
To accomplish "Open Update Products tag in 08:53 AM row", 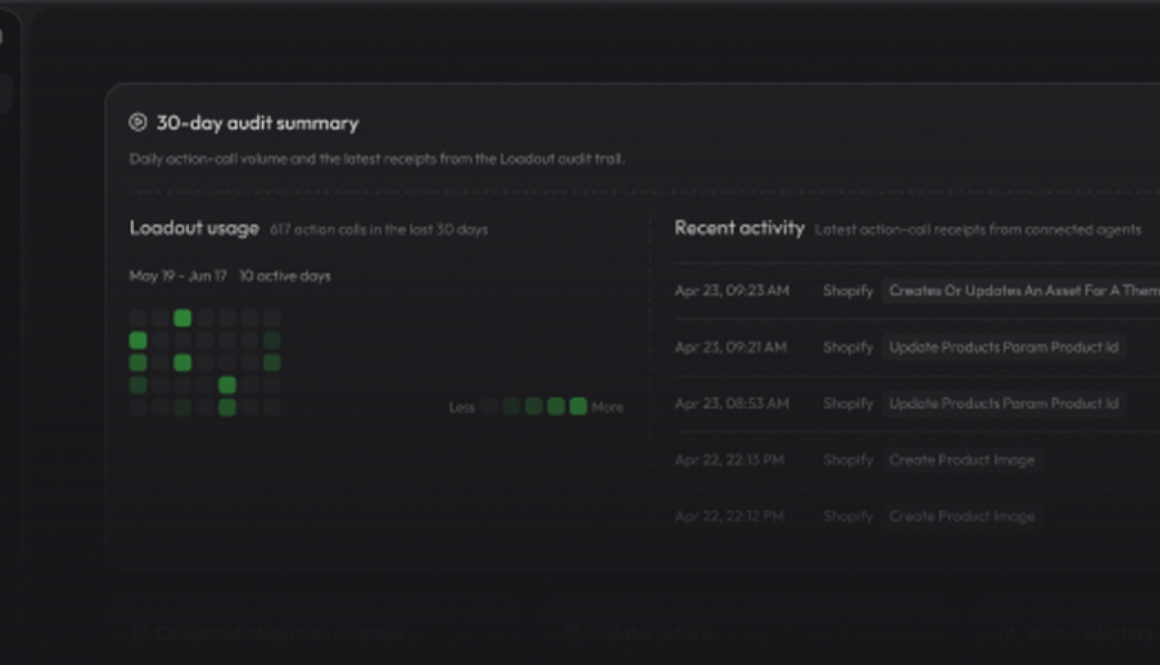I will [1004, 403].
